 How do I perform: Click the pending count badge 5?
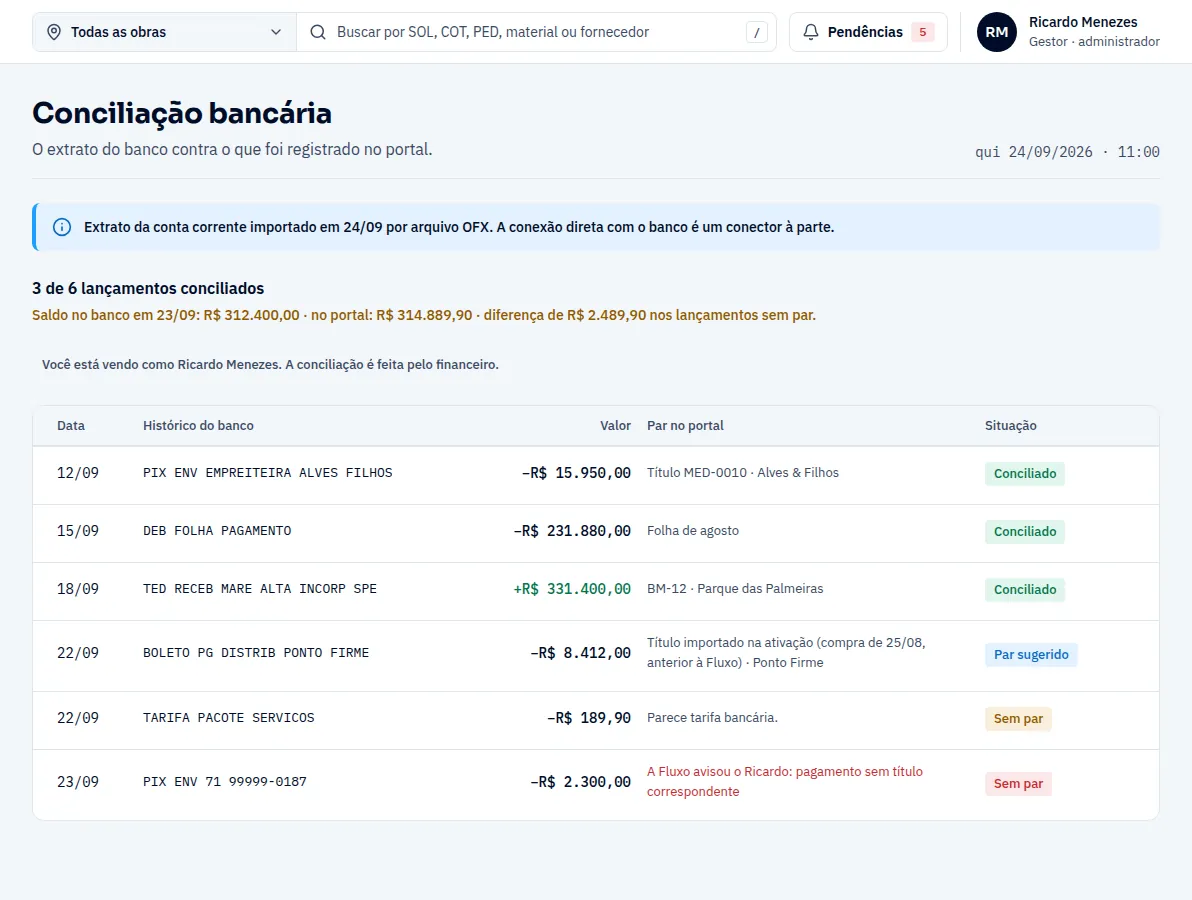(x=922, y=32)
